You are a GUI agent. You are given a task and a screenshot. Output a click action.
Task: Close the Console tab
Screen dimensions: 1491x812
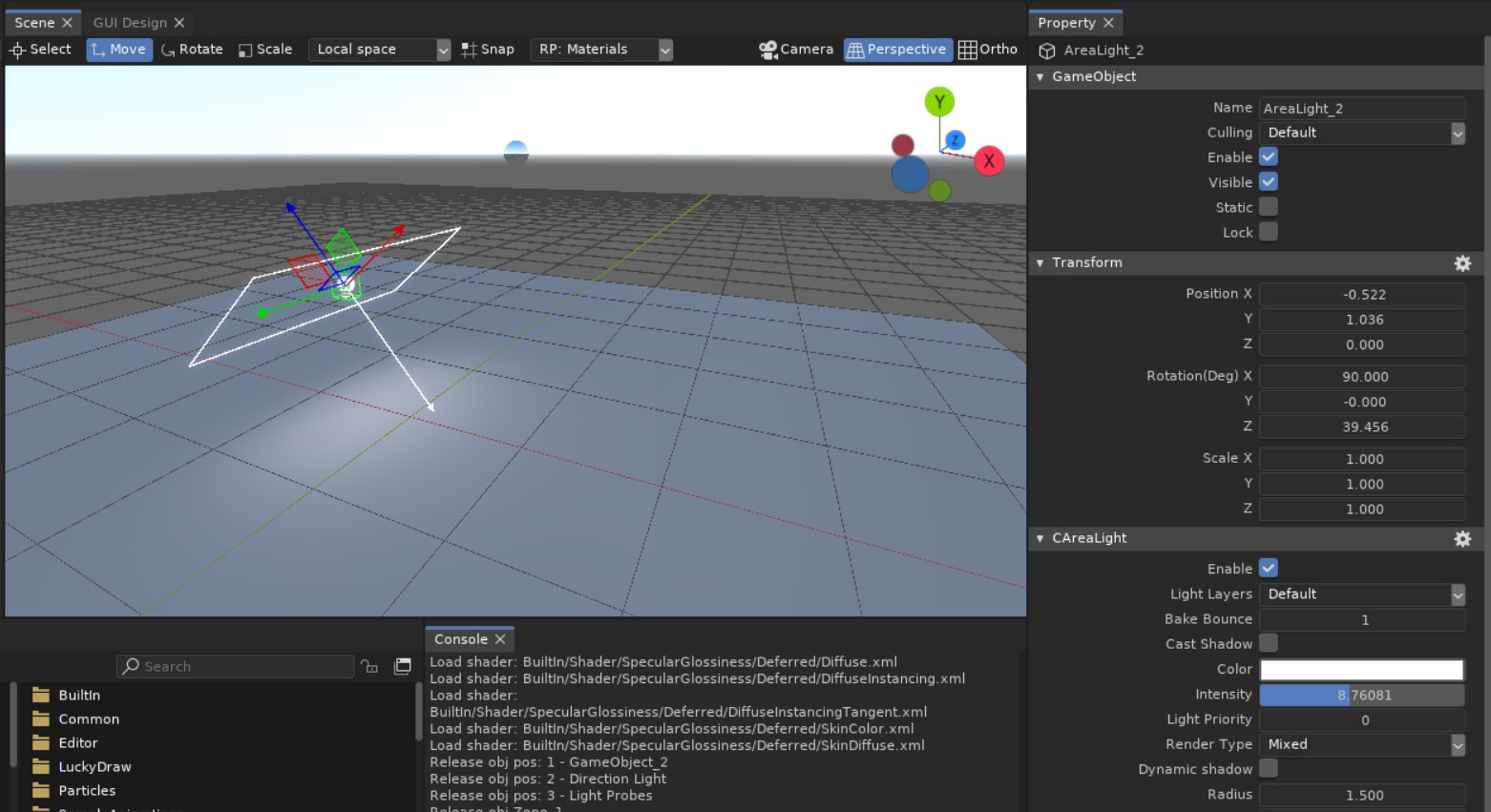click(500, 639)
